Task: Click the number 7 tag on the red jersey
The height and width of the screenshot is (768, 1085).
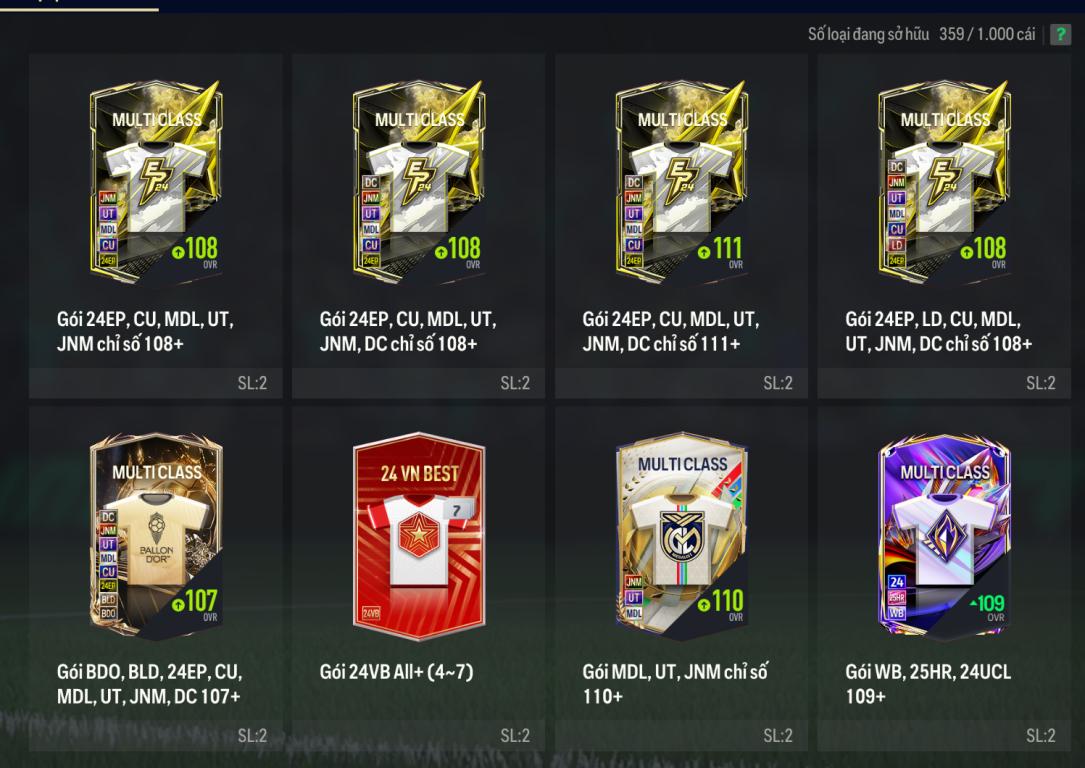Action: (457, 511)
